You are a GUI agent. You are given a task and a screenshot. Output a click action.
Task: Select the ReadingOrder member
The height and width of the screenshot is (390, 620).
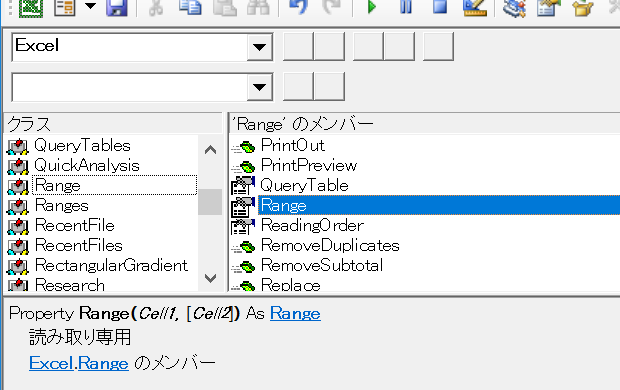click(x=312, y=225)
